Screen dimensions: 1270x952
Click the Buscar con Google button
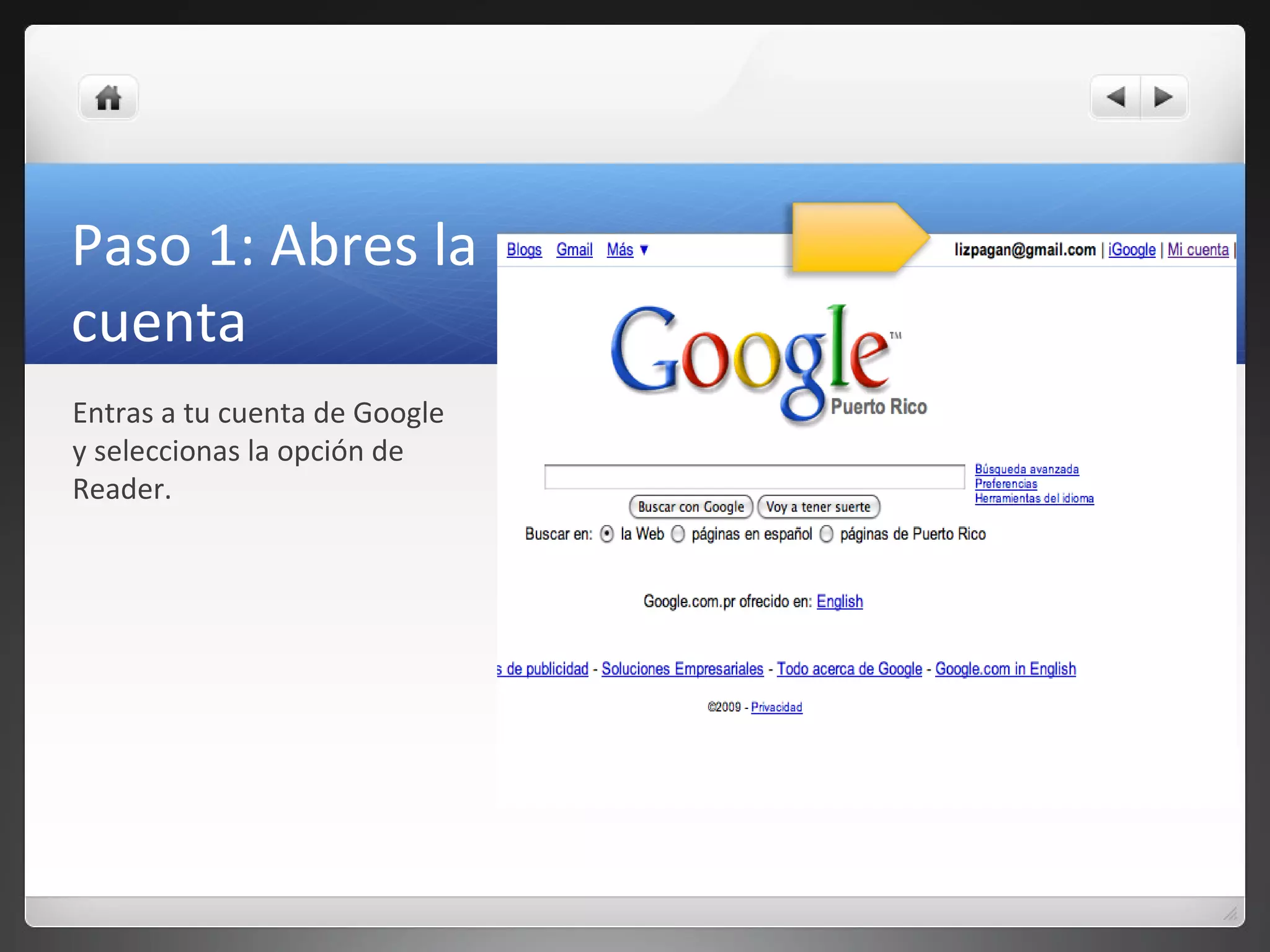point(691,506)
